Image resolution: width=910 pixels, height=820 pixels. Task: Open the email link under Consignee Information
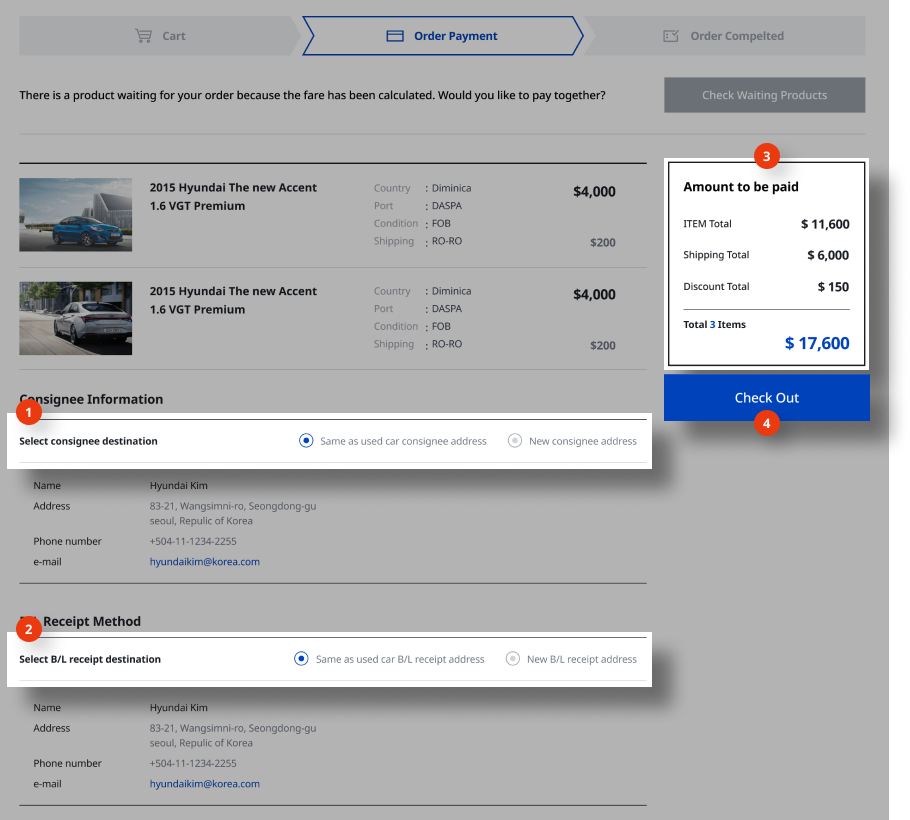tap(205, 562)
